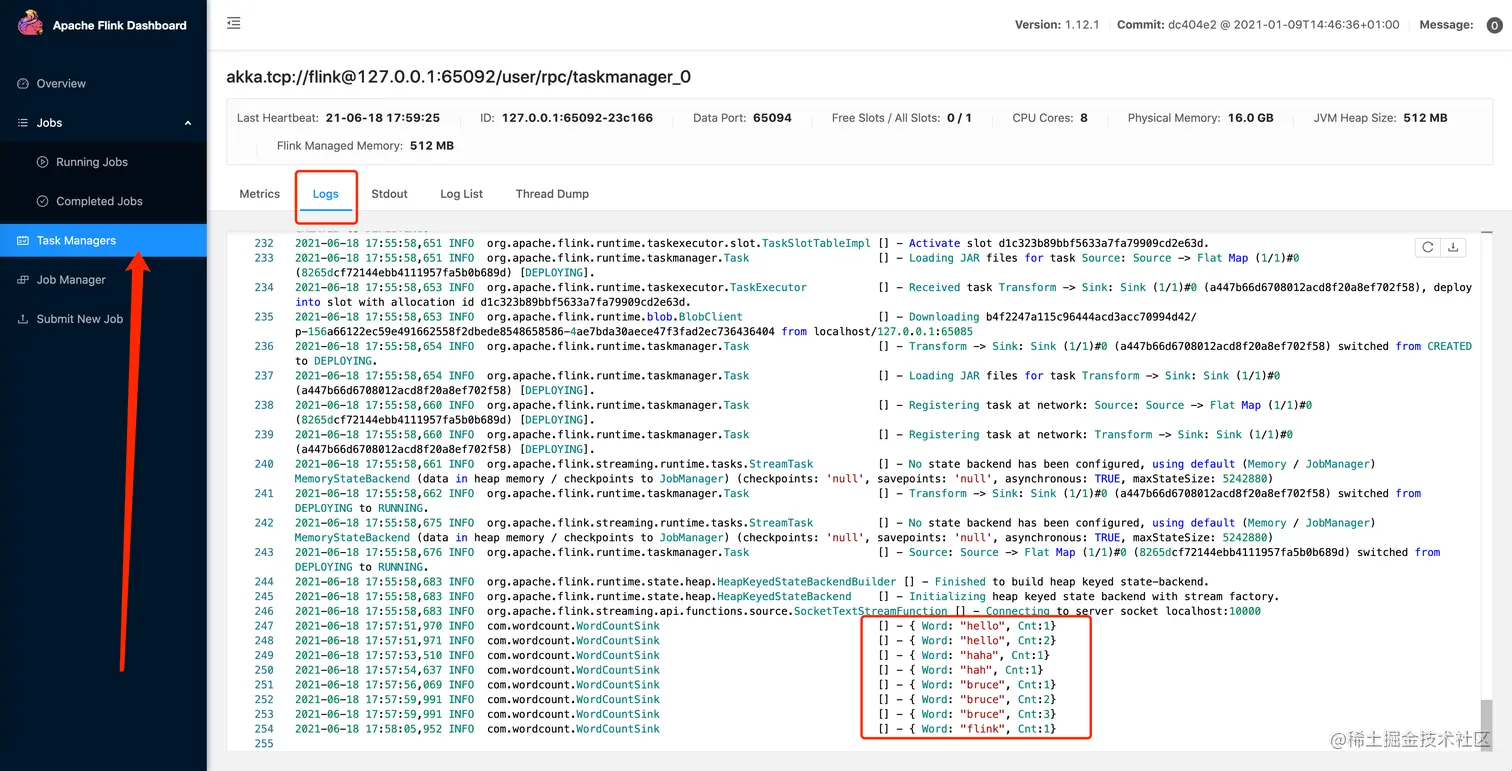Screen dimensions: 1512x771
Task: Click Last Heartbeat value 21-06-18 17:59:25
Action: pos(383,118)
